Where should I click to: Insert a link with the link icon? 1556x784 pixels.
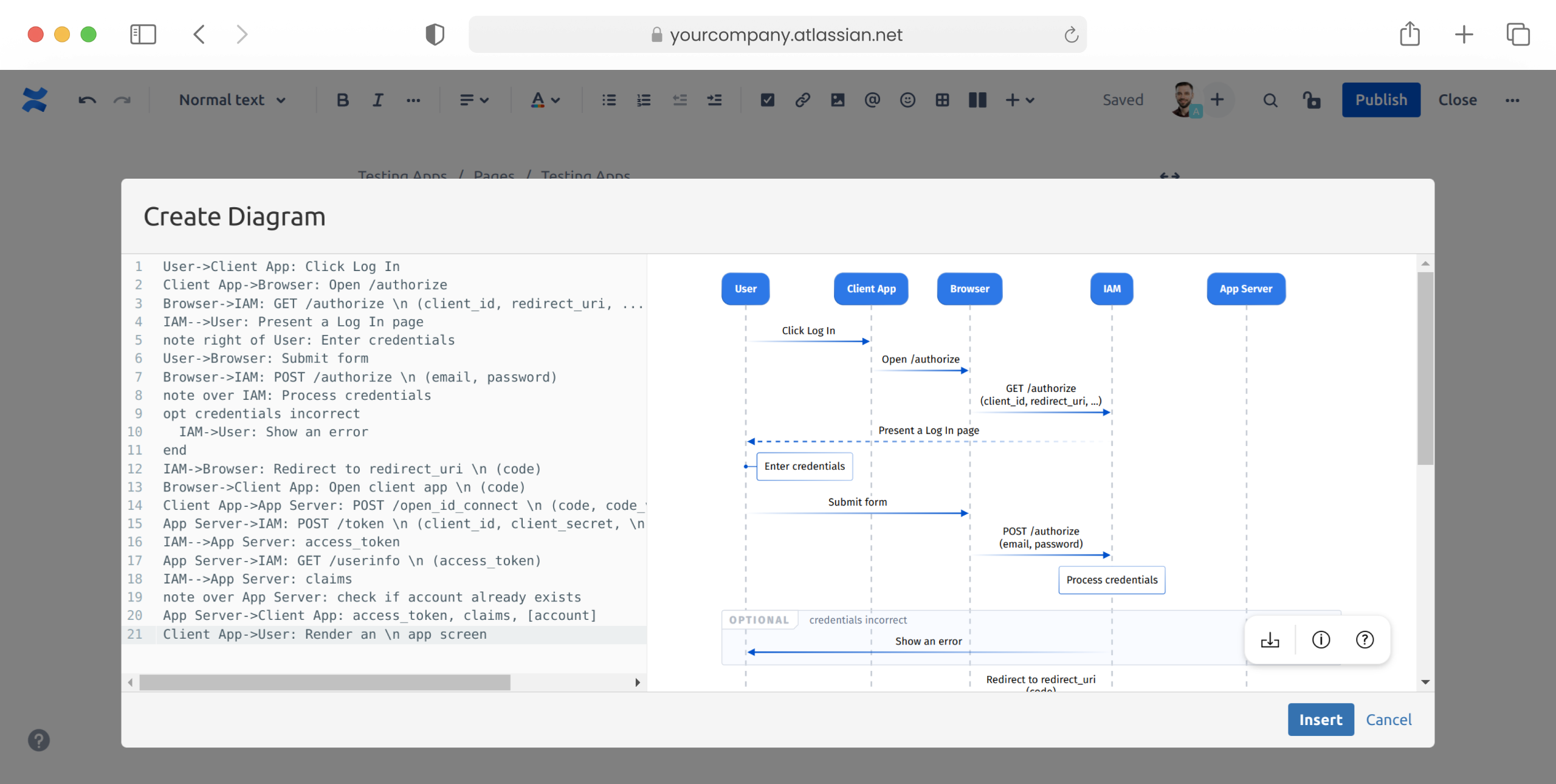pos(802,100)
